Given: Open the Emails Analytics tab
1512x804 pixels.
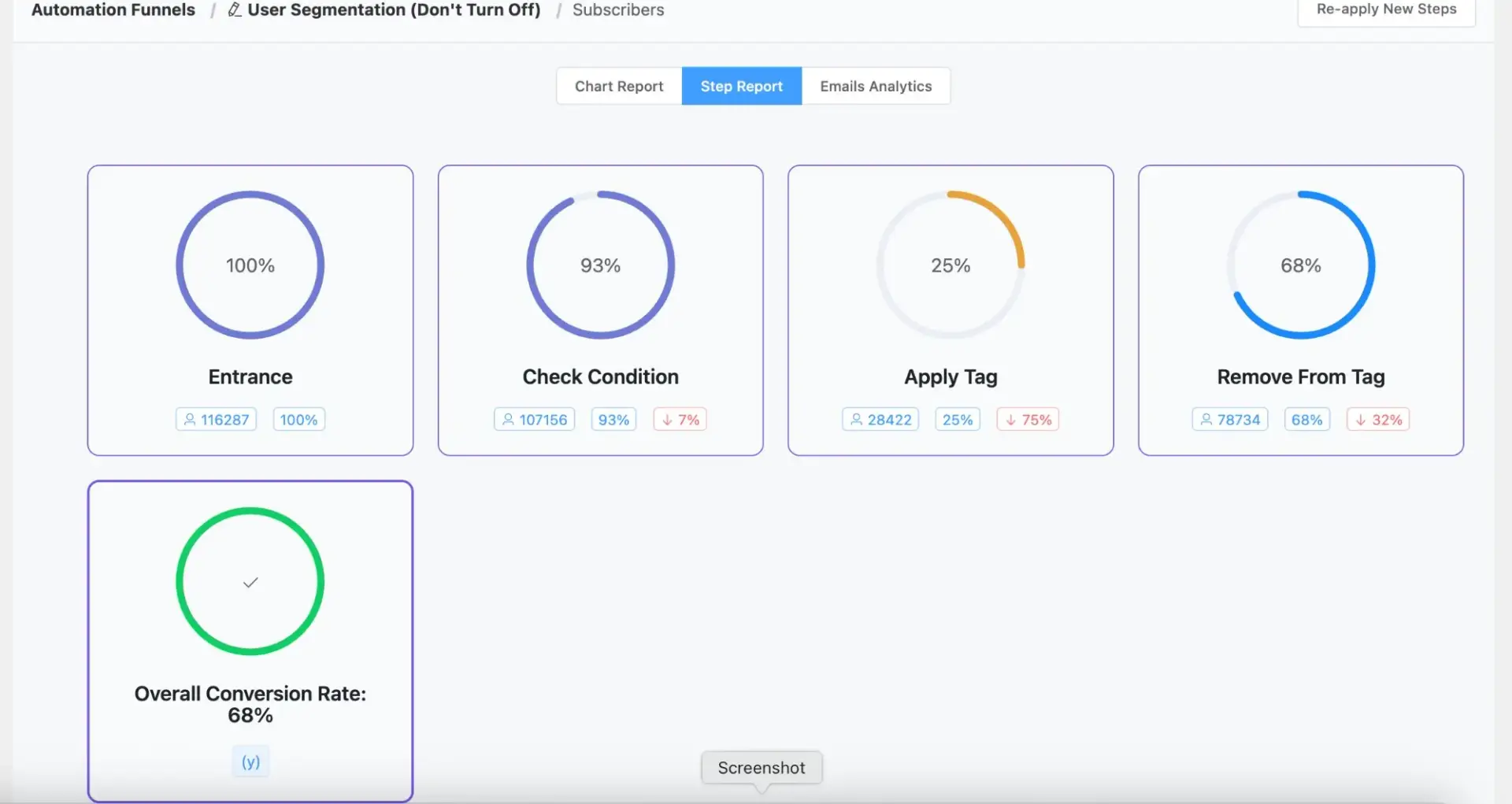Looking at the screenshot, I should click(x=875, y=86).
